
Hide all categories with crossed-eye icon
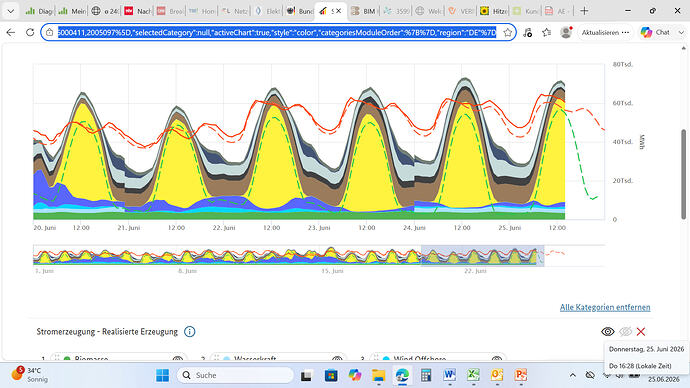(625, 332)
